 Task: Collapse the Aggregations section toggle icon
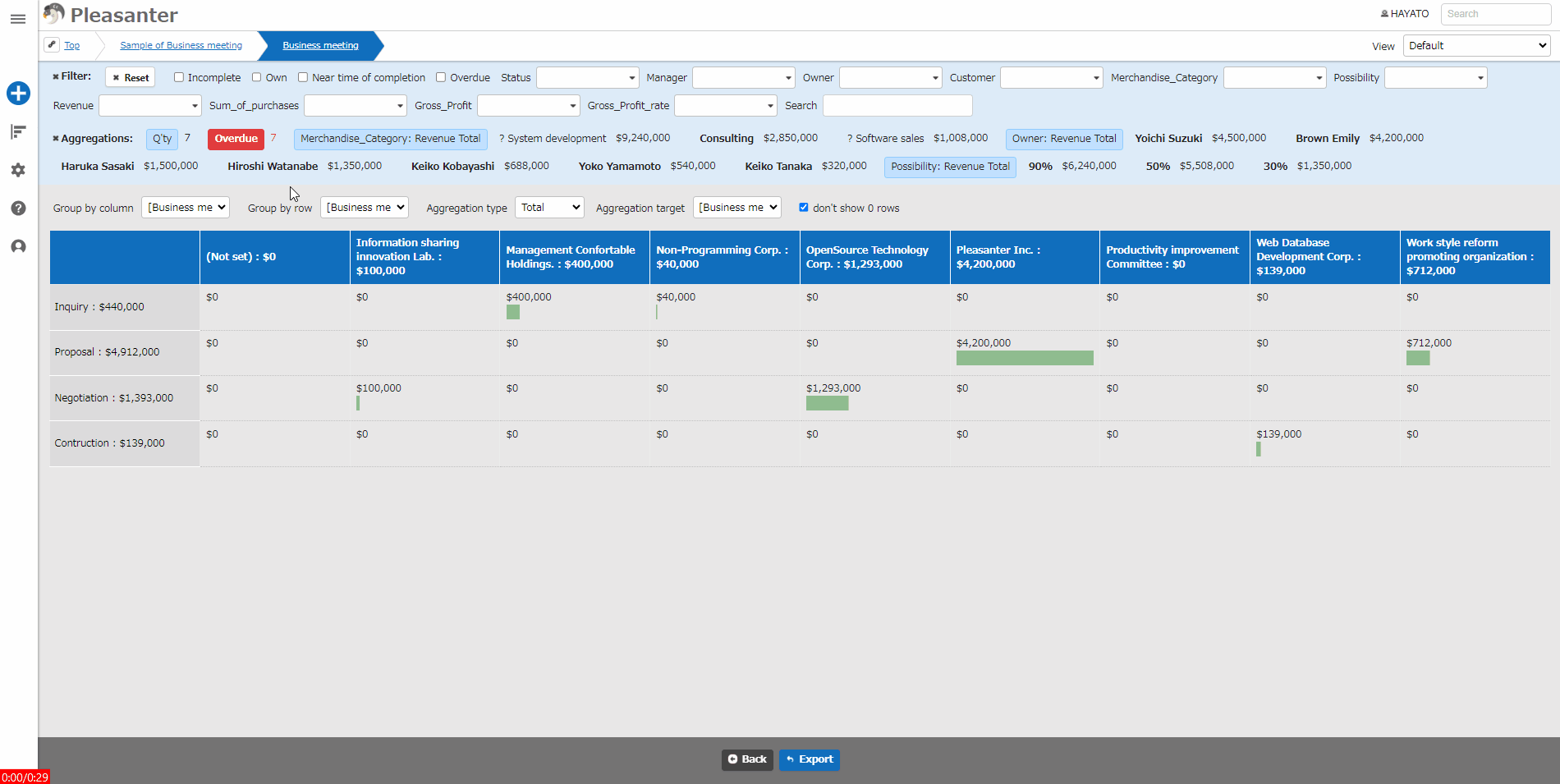click(x=56, y=139)
